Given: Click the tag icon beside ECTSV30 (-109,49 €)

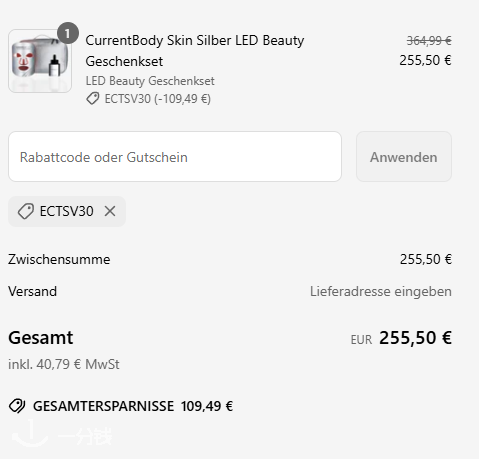Looking at the screenshot, I should click(93, 99).
